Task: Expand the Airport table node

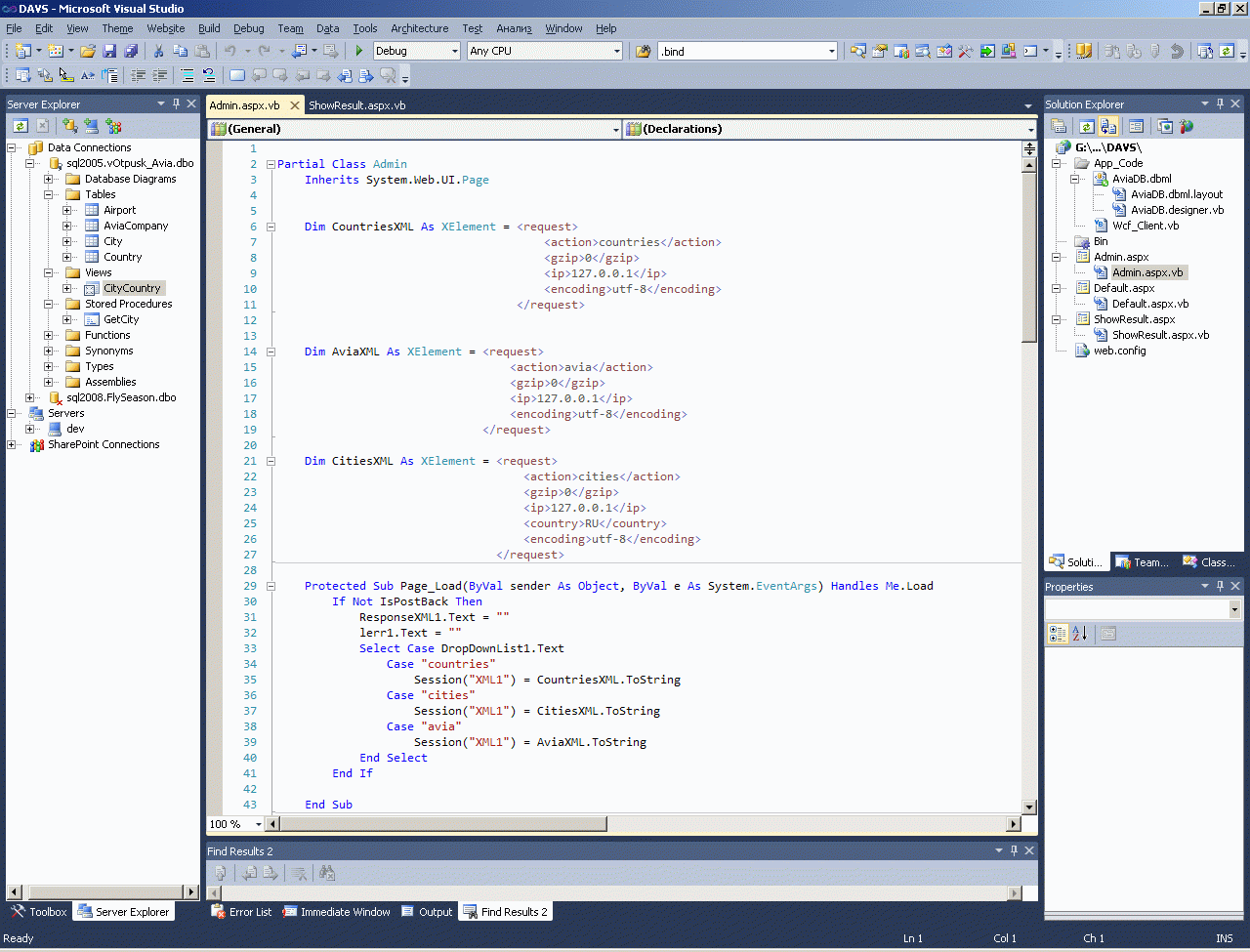Action: tap(67, 210)
